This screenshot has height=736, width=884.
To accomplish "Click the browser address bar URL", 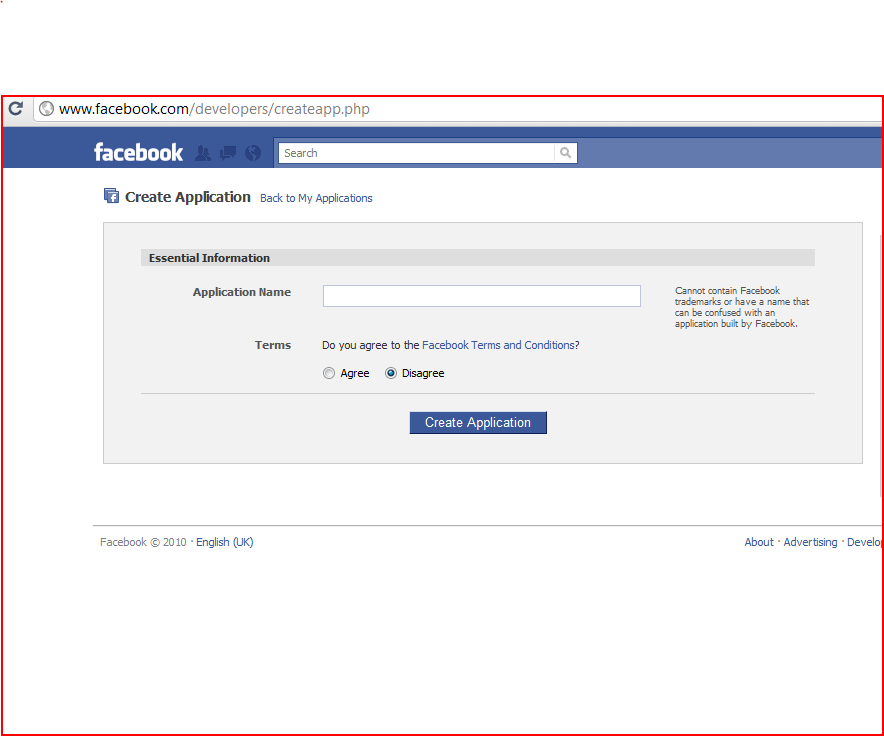I will click(x=214, y=109).
